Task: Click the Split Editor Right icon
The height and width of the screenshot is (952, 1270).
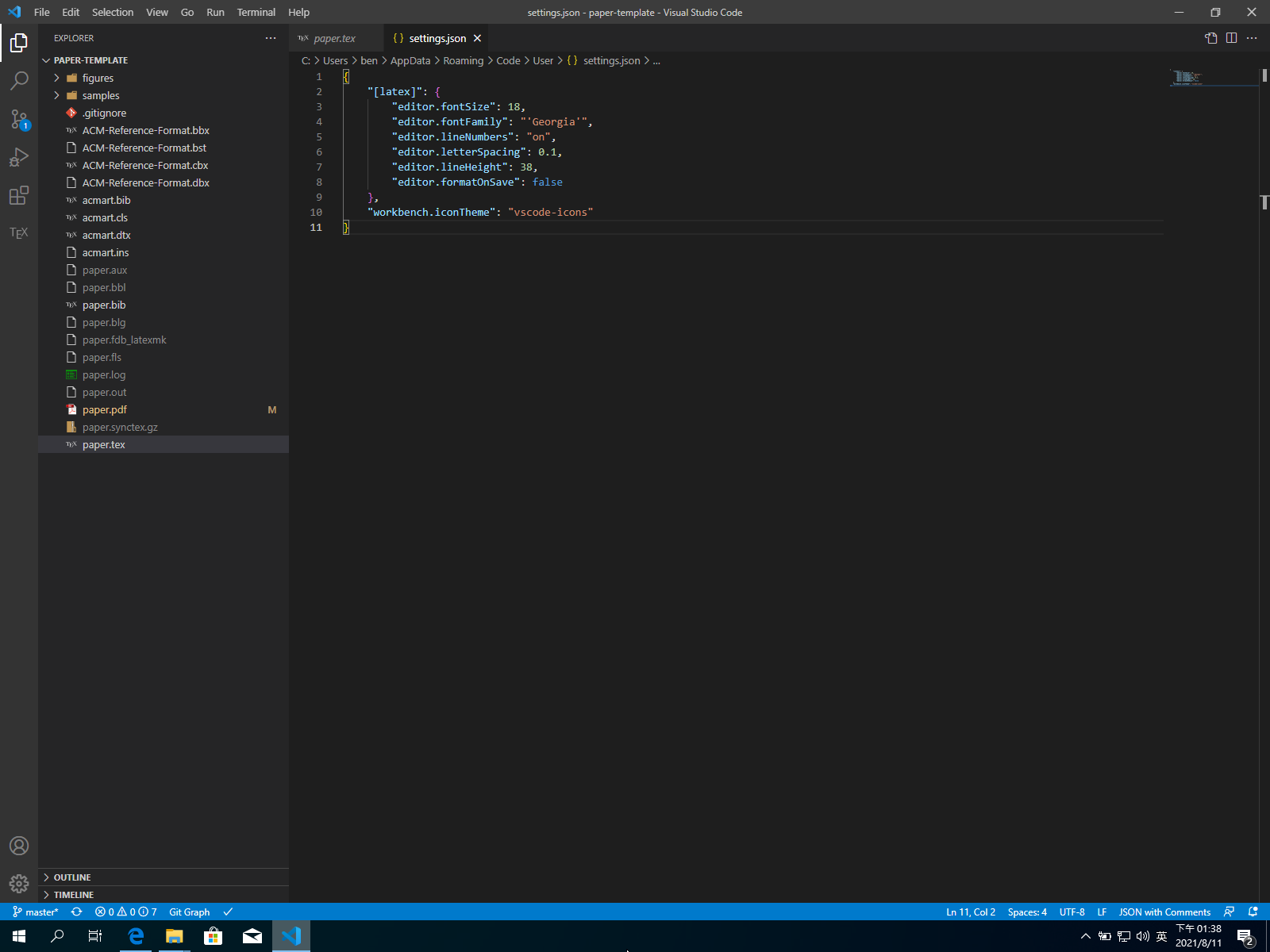Action: pyautogui.click(x=1231, y=38)
